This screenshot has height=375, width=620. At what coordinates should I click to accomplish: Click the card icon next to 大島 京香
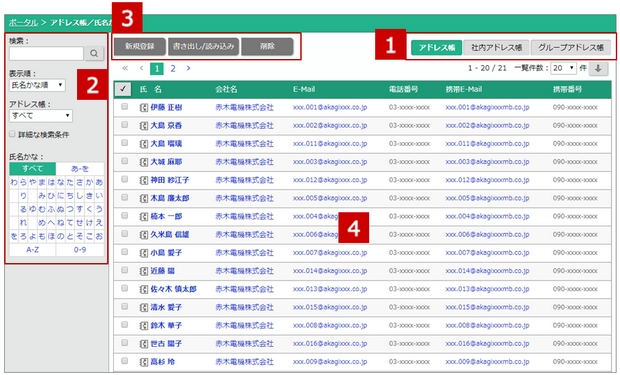pyautogui.click(x=144, y=126)
